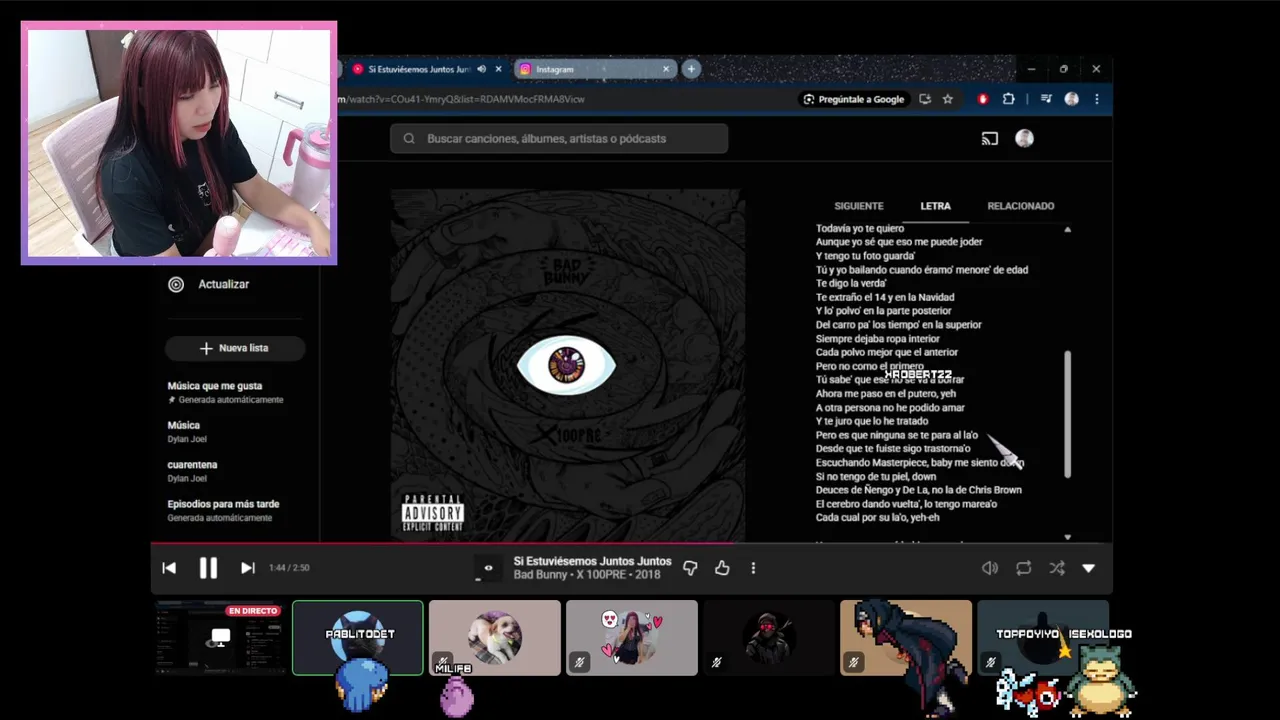Bookmark this page with the star icon

point(947,99)
